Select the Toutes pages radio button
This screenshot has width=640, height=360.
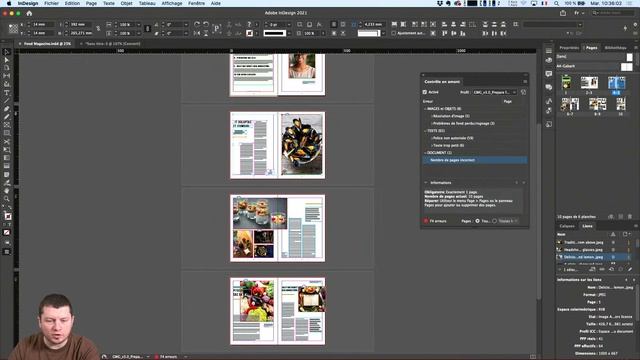(x=477, y=221)
